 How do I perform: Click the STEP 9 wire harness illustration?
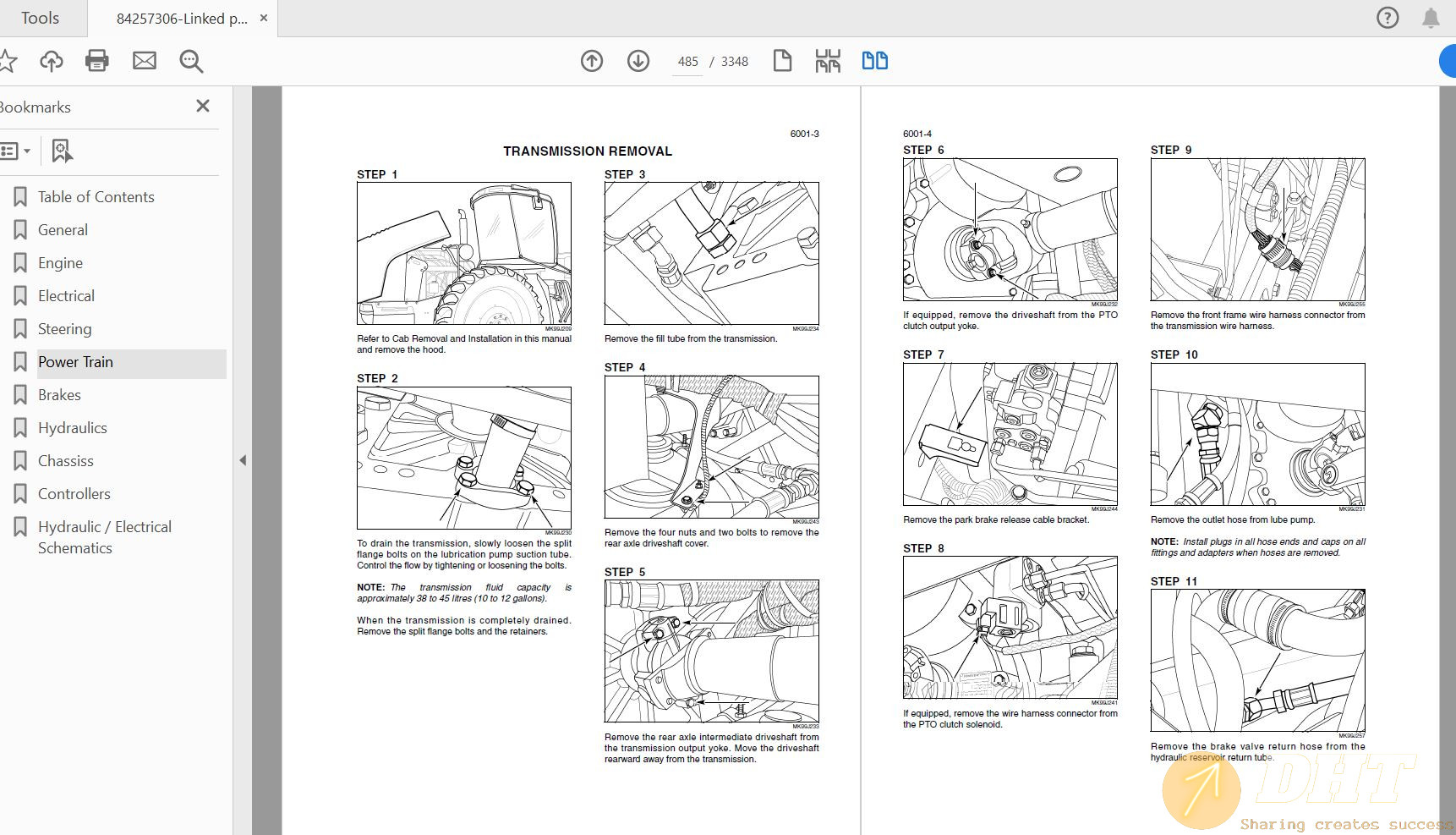coord(1258,229)
